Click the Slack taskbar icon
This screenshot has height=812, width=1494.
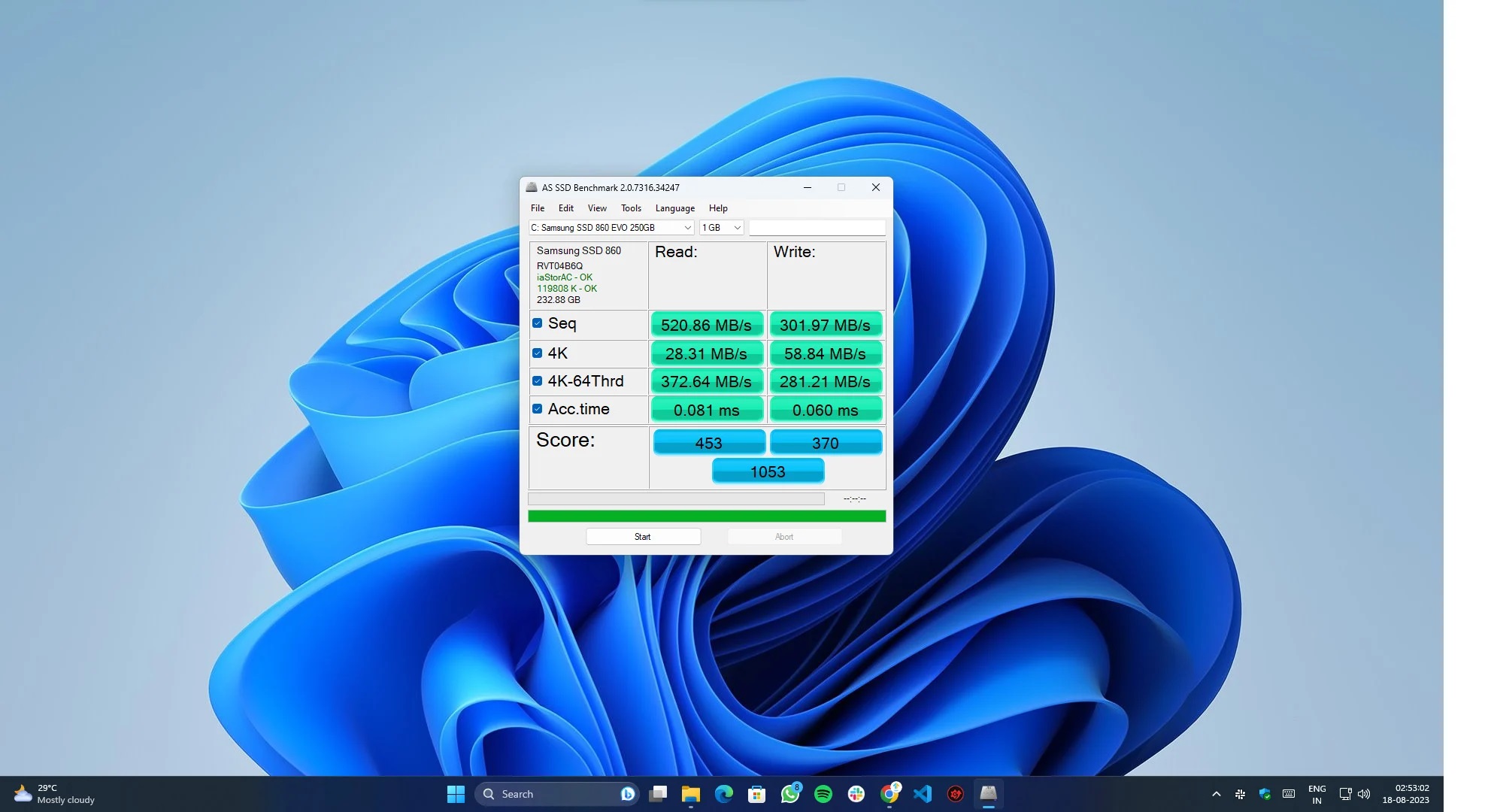click(856, 794)
